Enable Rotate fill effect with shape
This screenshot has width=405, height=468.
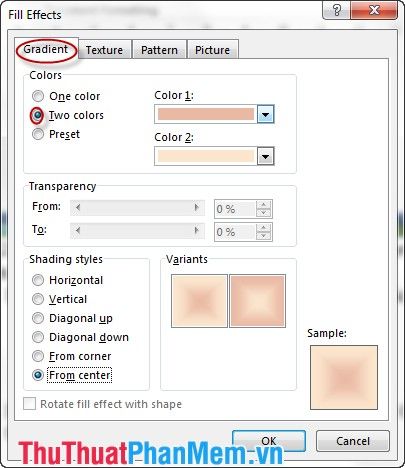click(29, 404)
